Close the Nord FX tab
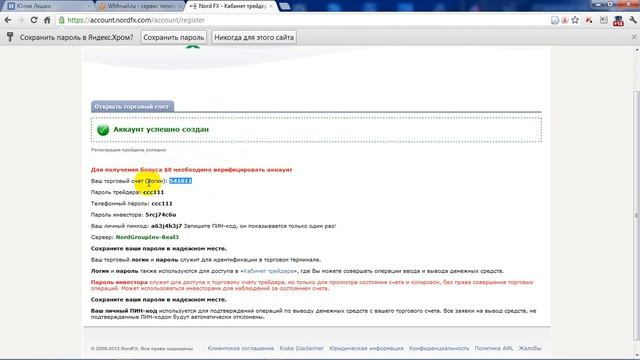The image size is (640, 360). click(271, 6)
